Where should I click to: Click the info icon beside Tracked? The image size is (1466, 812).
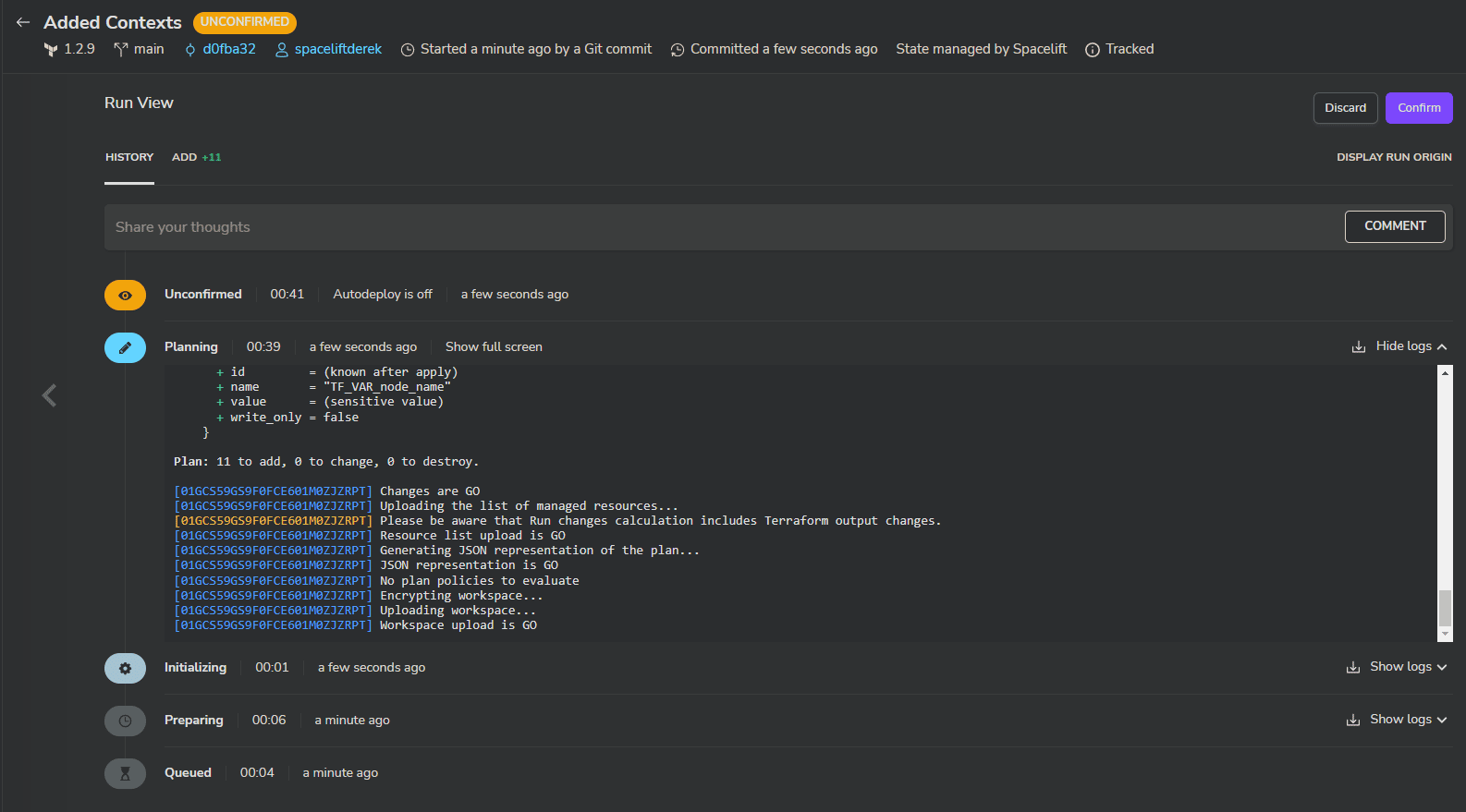(x=1093, y=50)
